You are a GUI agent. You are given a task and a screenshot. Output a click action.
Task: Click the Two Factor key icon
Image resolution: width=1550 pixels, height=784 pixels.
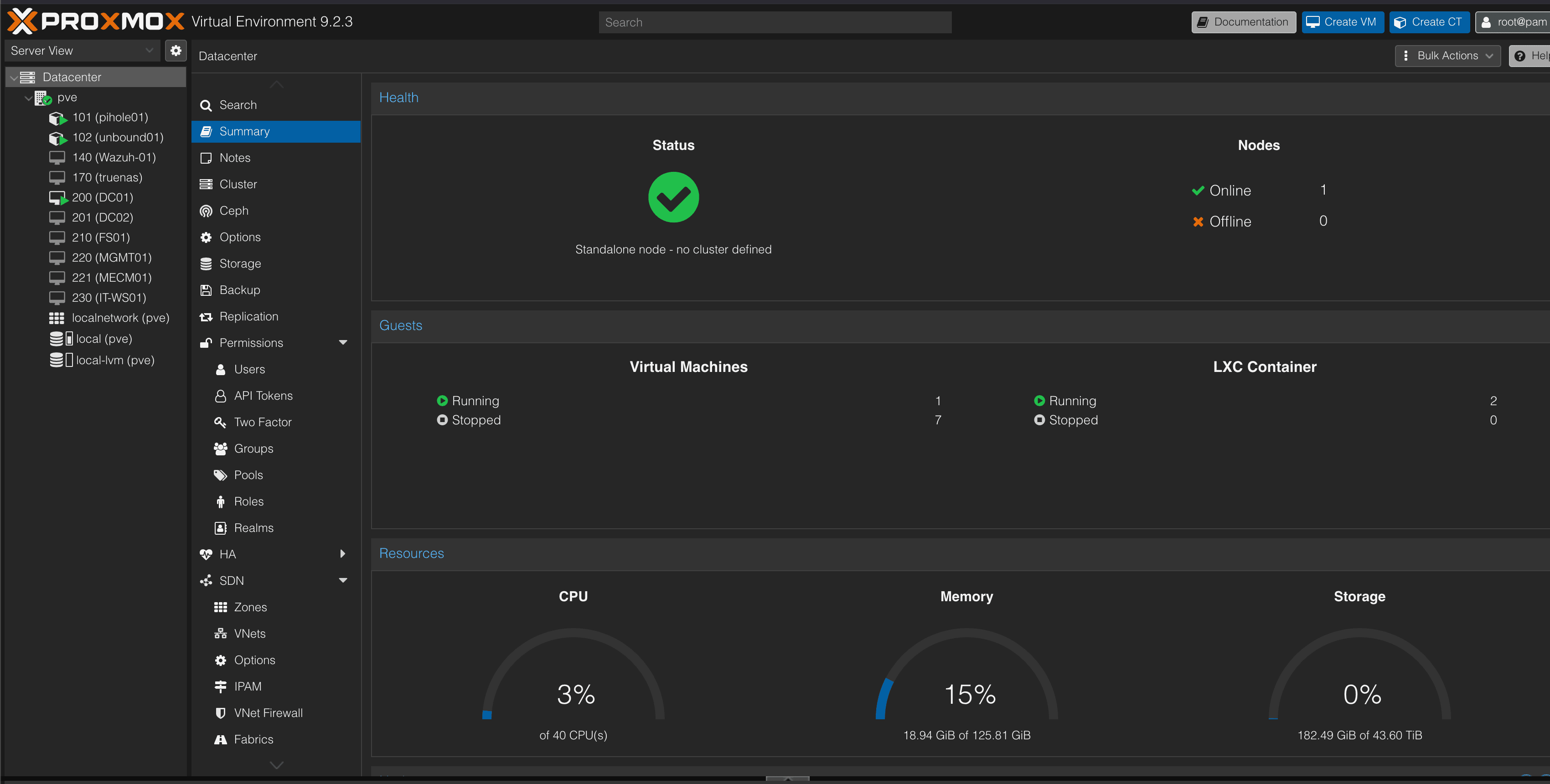(x=220, y=423)
